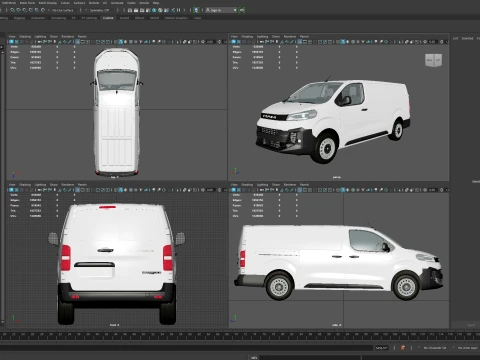
Task: Open Renderer menu in front view panel
Action: (x=68, y=184)
